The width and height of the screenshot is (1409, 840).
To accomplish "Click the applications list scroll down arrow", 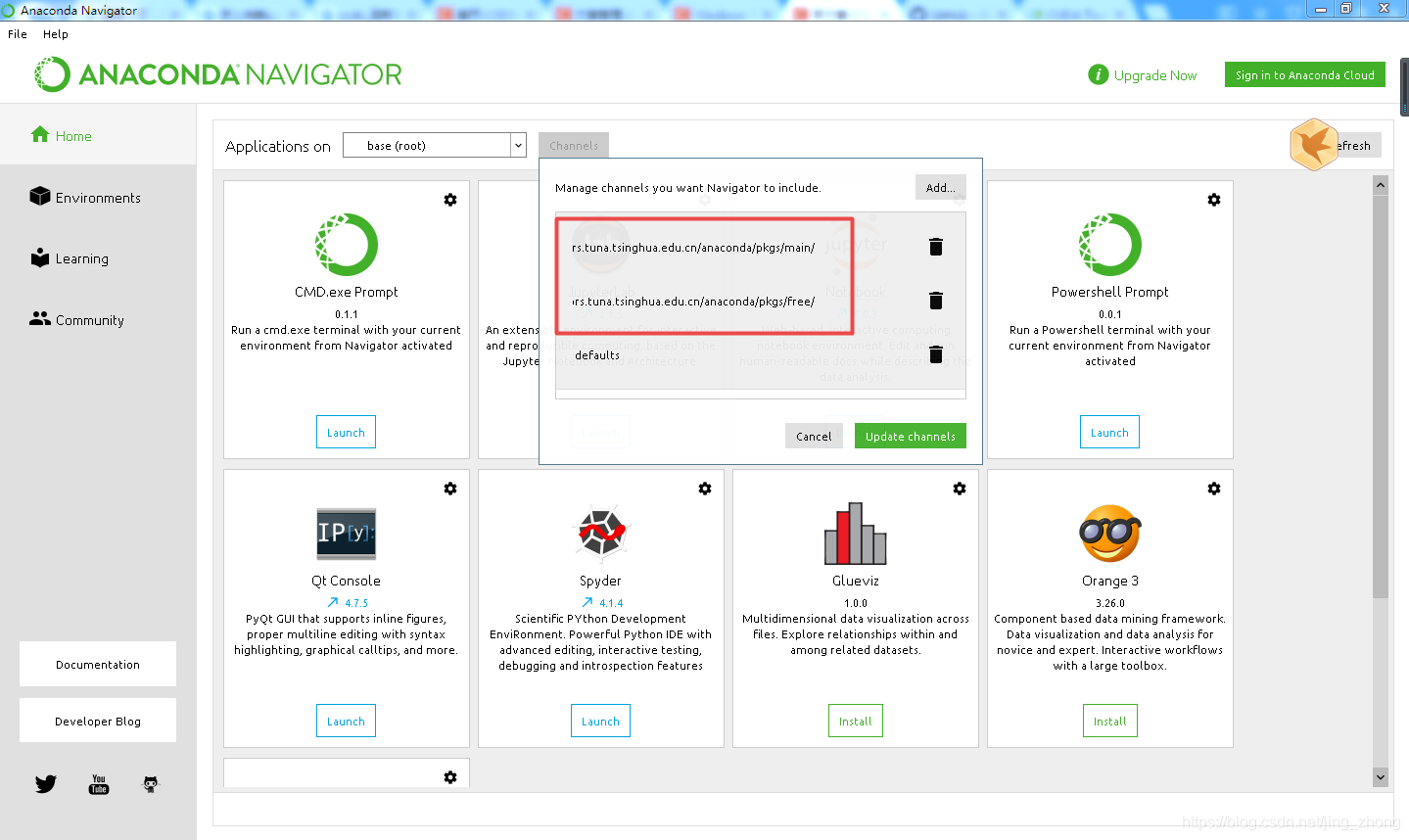I will [1381, 777].
